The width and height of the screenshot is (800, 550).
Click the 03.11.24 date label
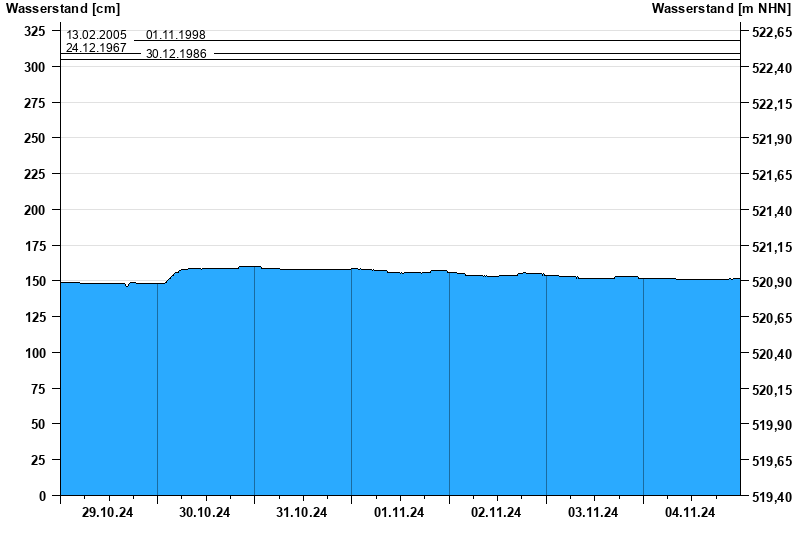[x=593, y=513]
